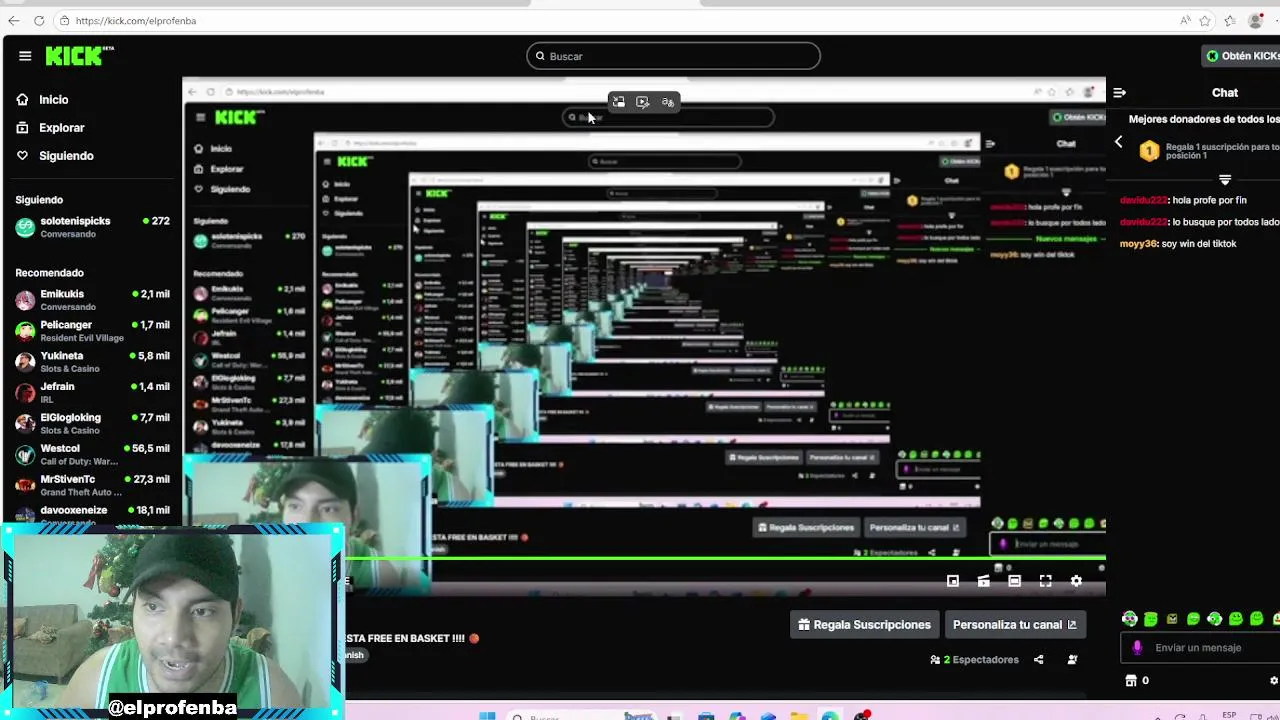Click the browser address bar URL

coord(135,20)
